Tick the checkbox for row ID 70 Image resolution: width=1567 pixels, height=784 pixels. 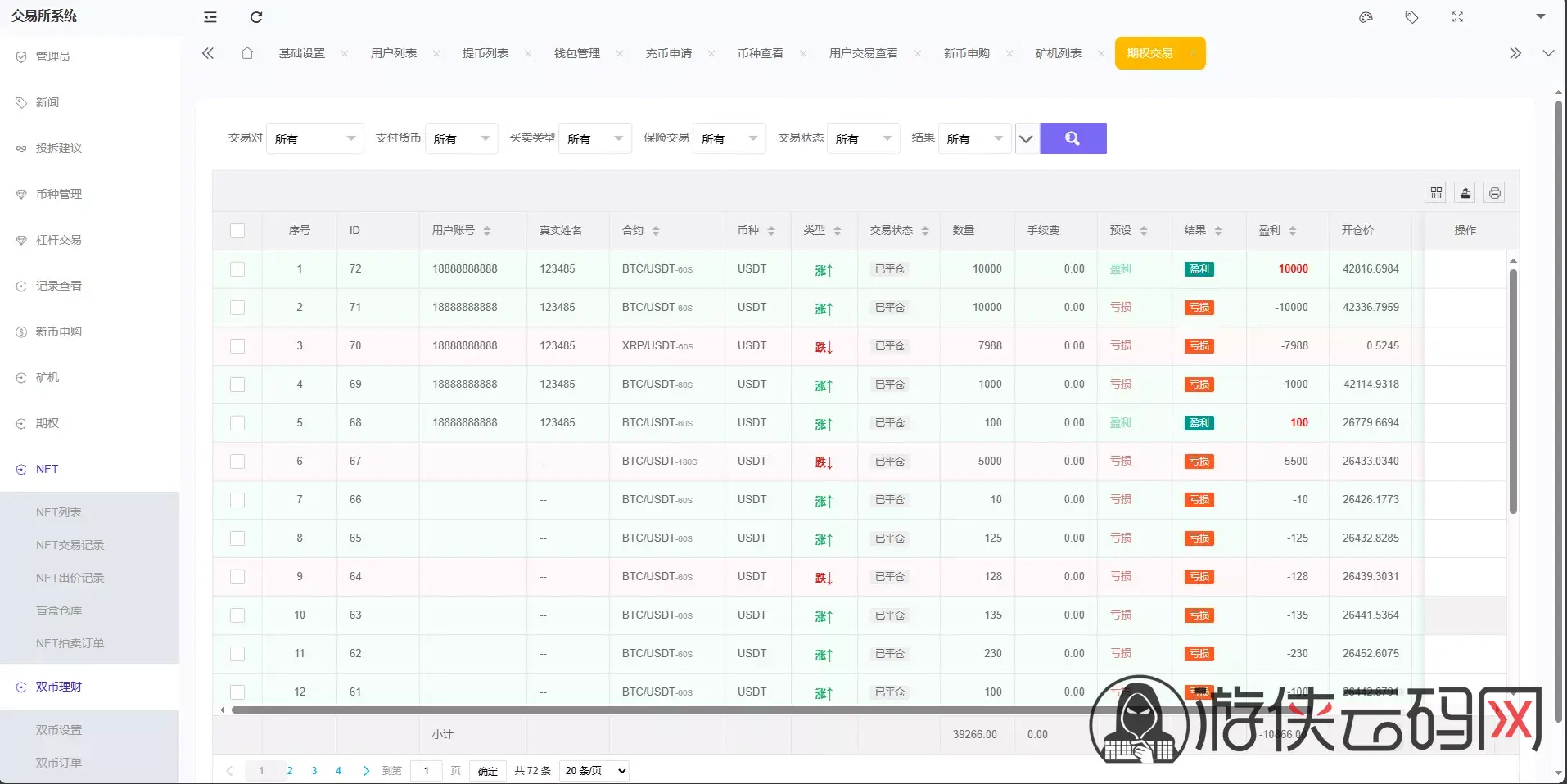(x=237, y=346)
